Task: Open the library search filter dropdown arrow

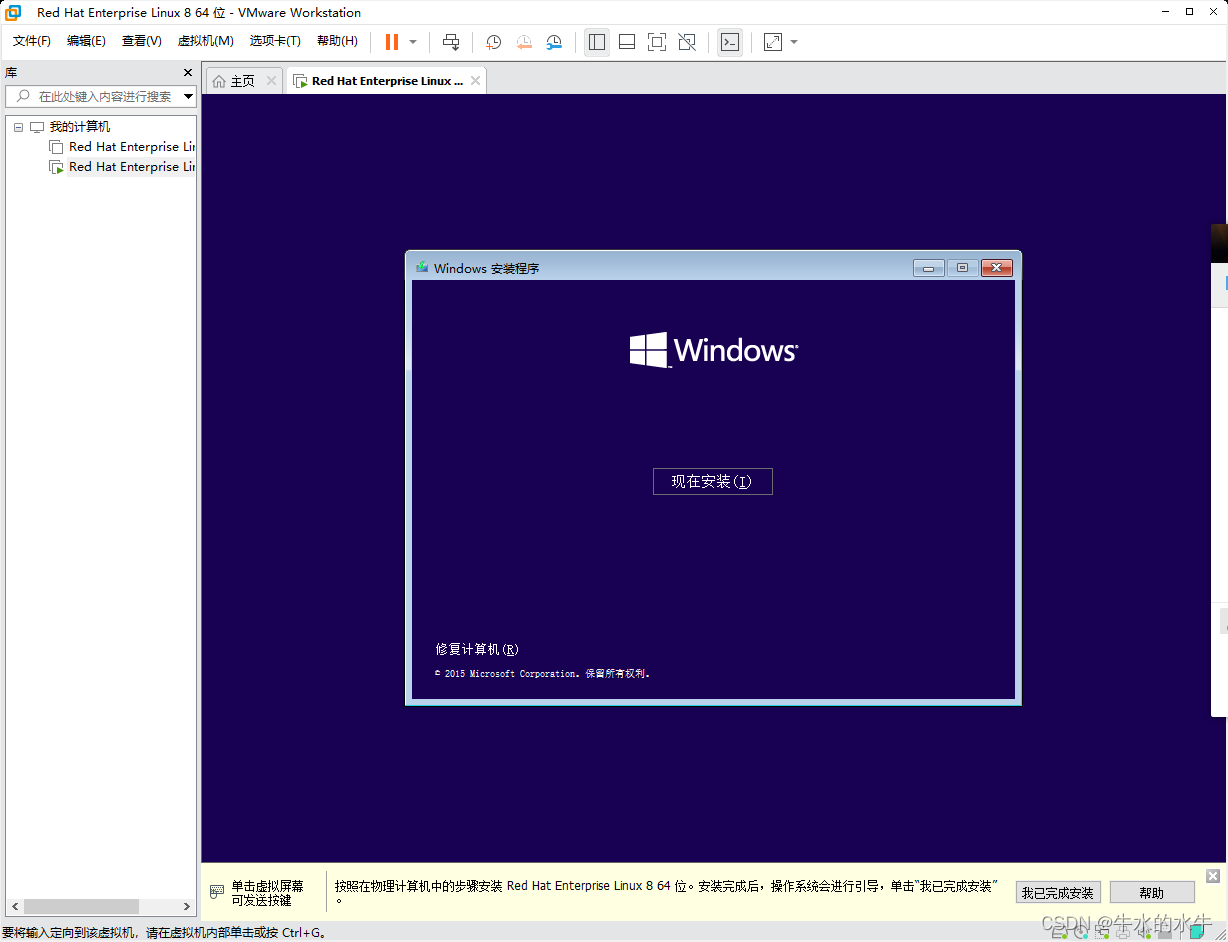Action: pos(189,96)
